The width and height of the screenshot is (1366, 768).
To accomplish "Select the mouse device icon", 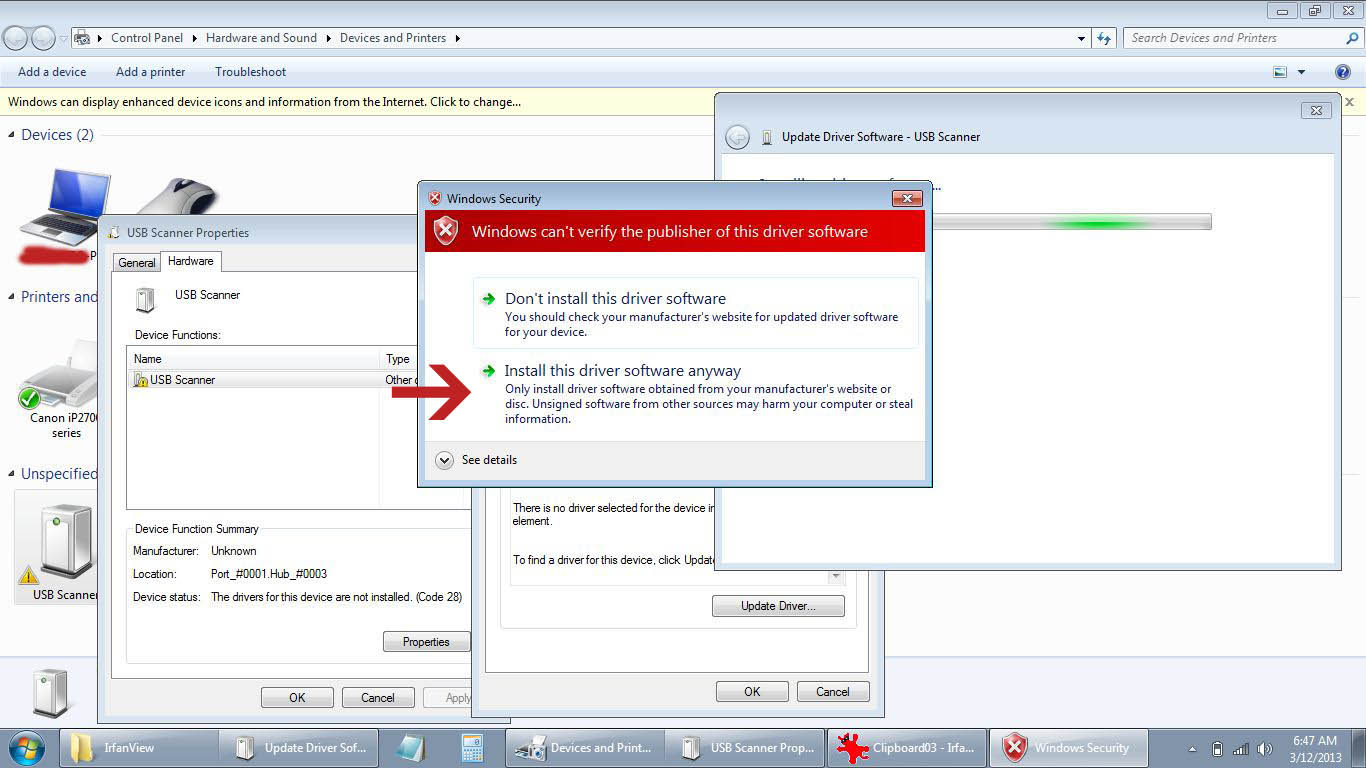I will click(x=180, y=197).
